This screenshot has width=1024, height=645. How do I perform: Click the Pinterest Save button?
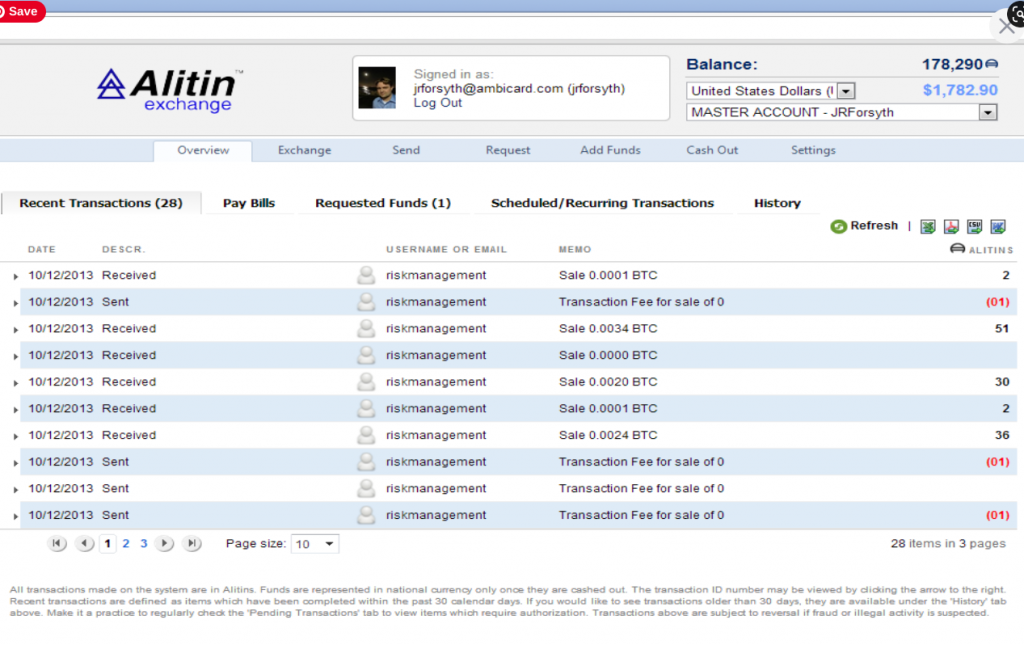click(x=22, y=11)
